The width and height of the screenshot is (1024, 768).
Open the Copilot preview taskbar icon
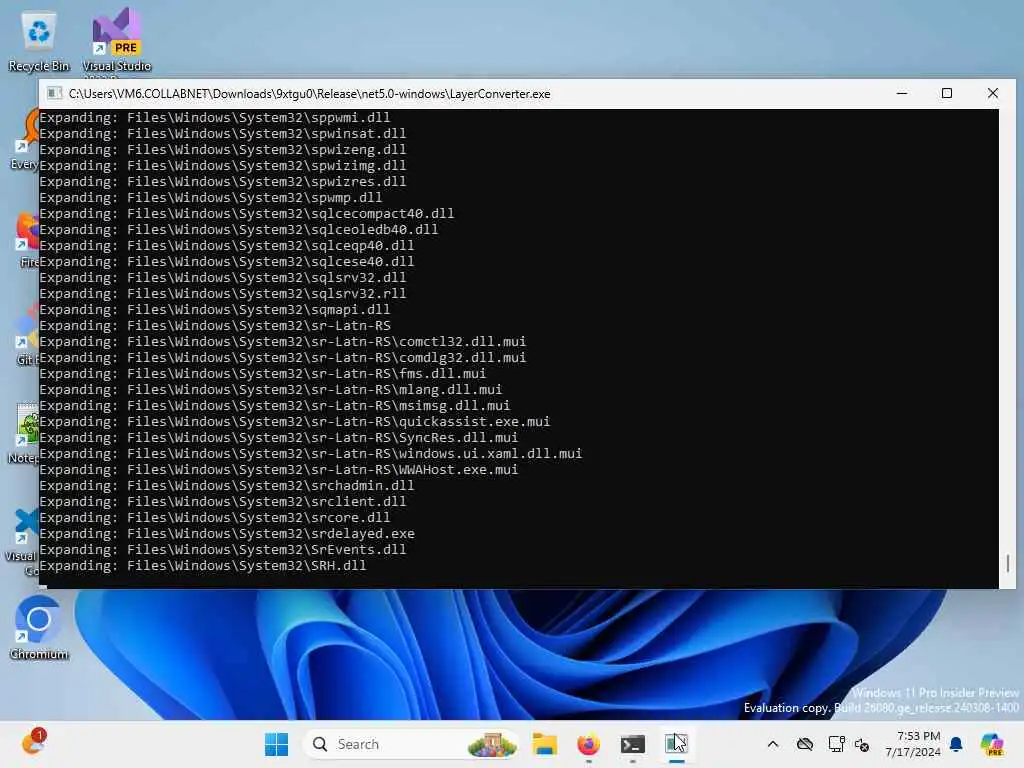[x=992, y=744]
